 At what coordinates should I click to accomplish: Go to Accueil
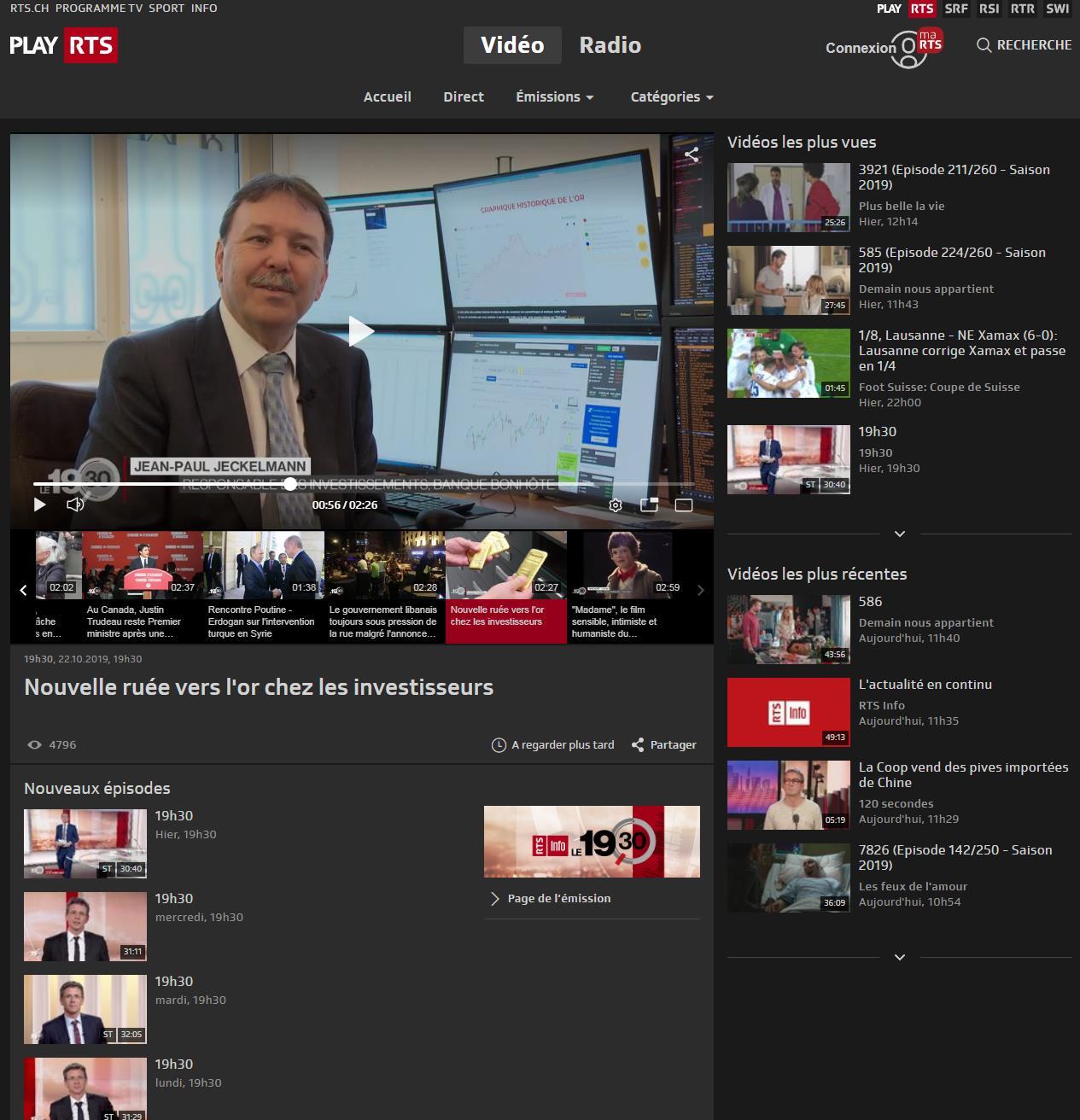[388, 97]
